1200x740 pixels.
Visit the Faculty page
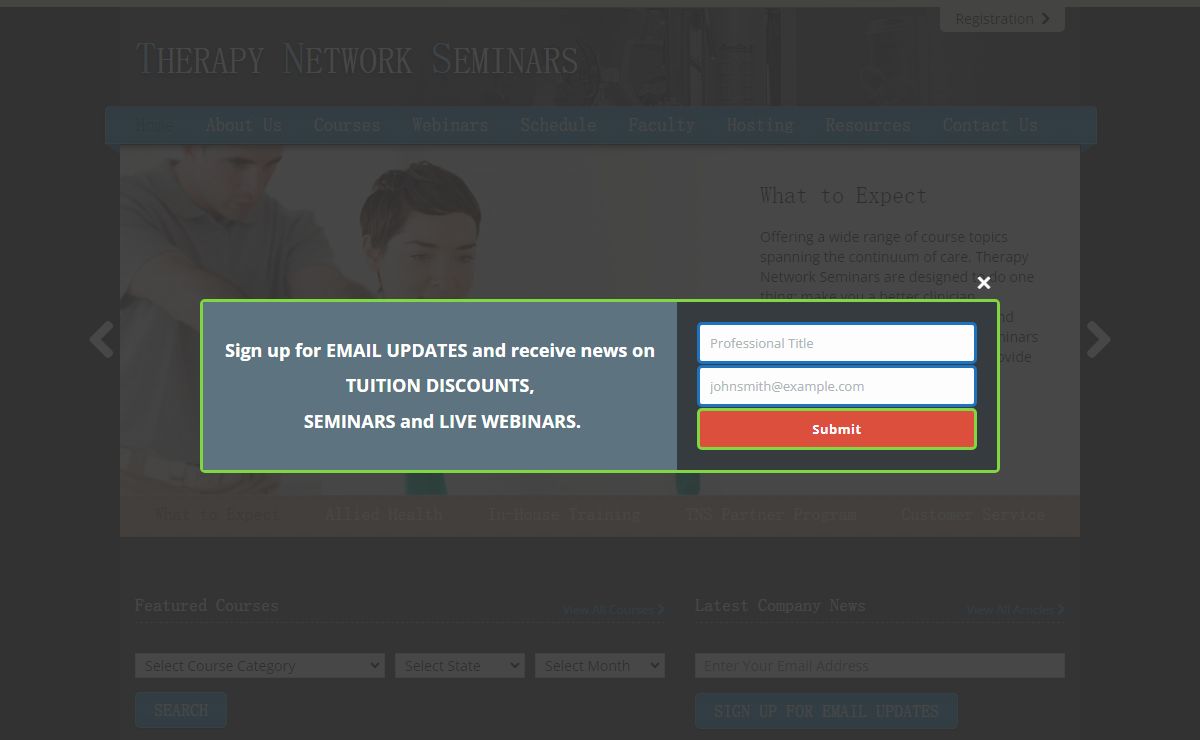pos(661,125)
